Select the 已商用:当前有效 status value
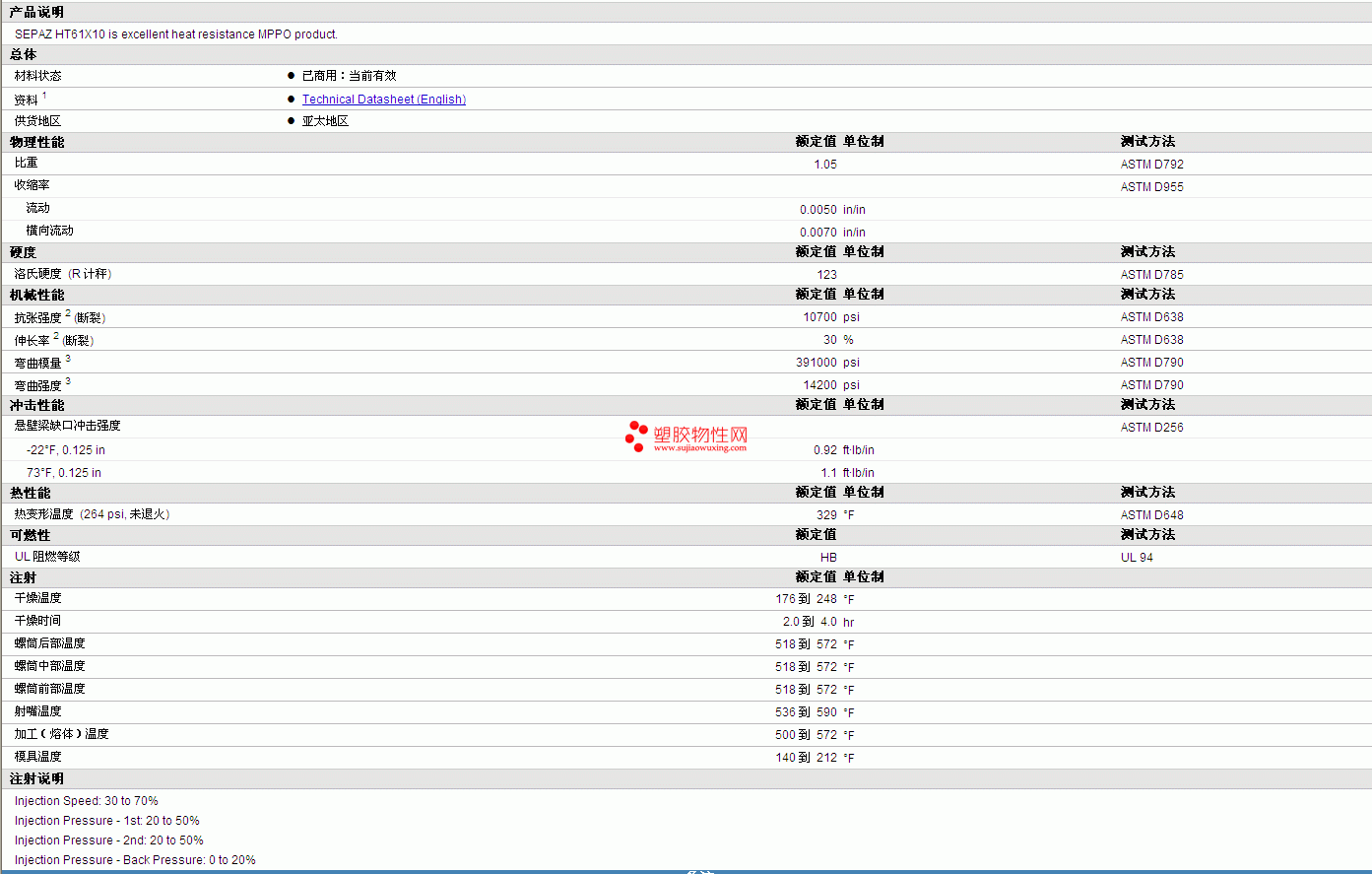Image resolution: width=1372 pixels, height=874 pixels. click(x=349, y=76)
